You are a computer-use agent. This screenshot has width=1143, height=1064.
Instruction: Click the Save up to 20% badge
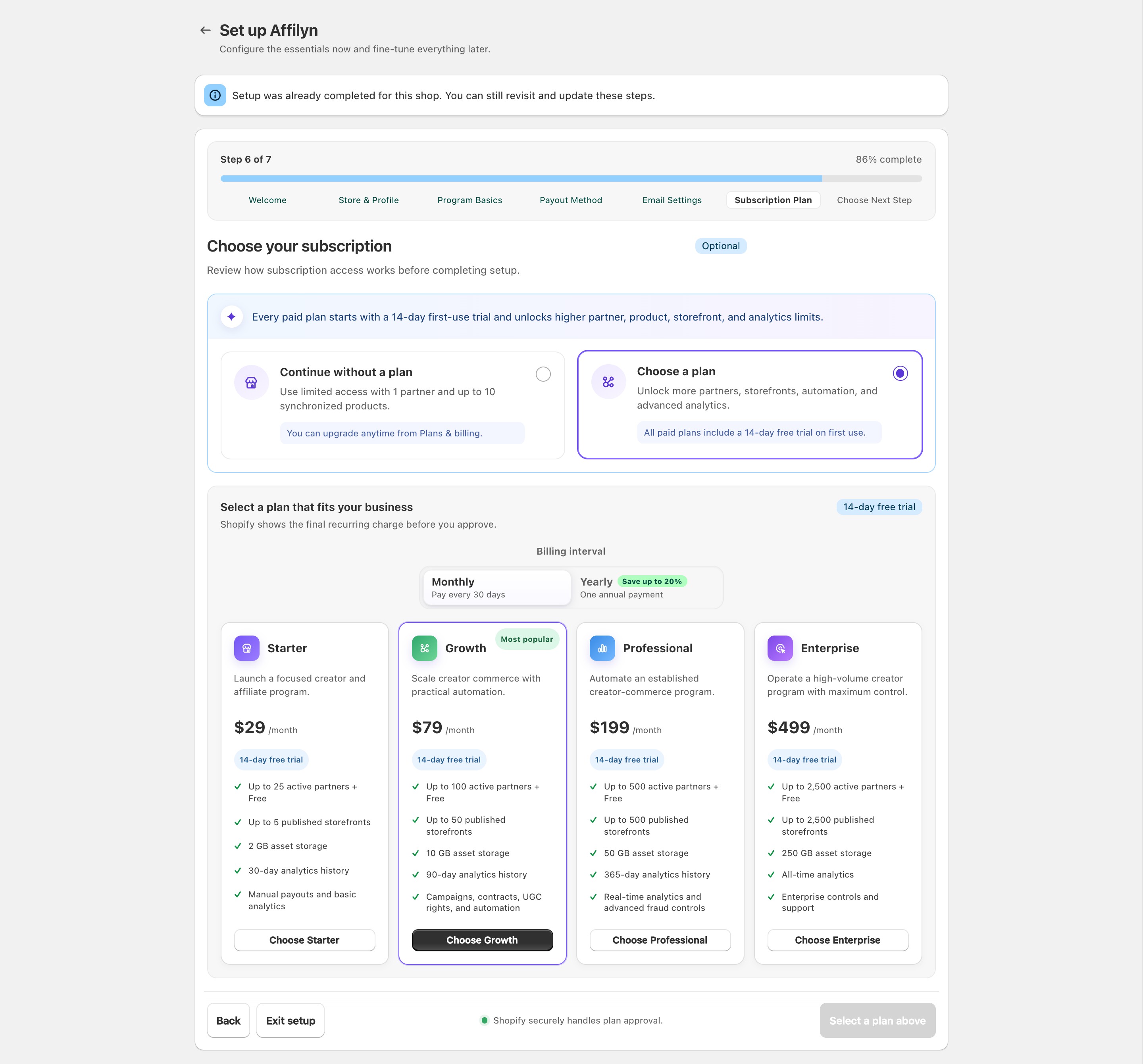pos(652,581)
